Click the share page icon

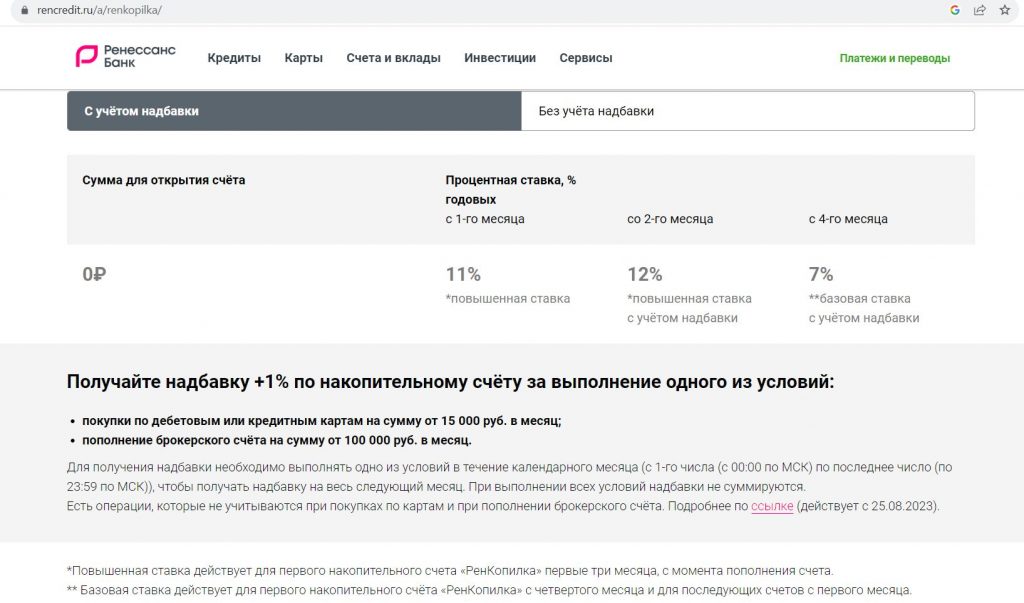(980, 10)
